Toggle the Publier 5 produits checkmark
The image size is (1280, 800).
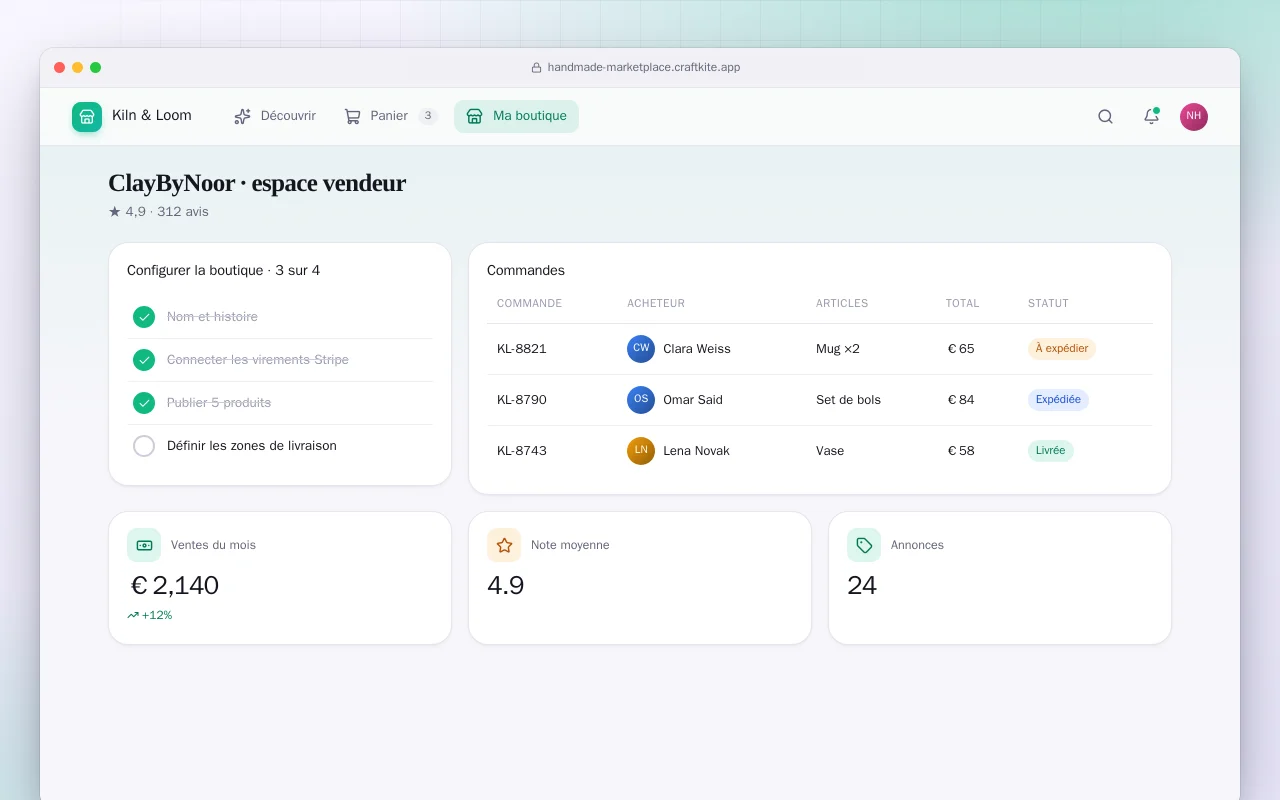pyautogui.click(x=144, y=403)
